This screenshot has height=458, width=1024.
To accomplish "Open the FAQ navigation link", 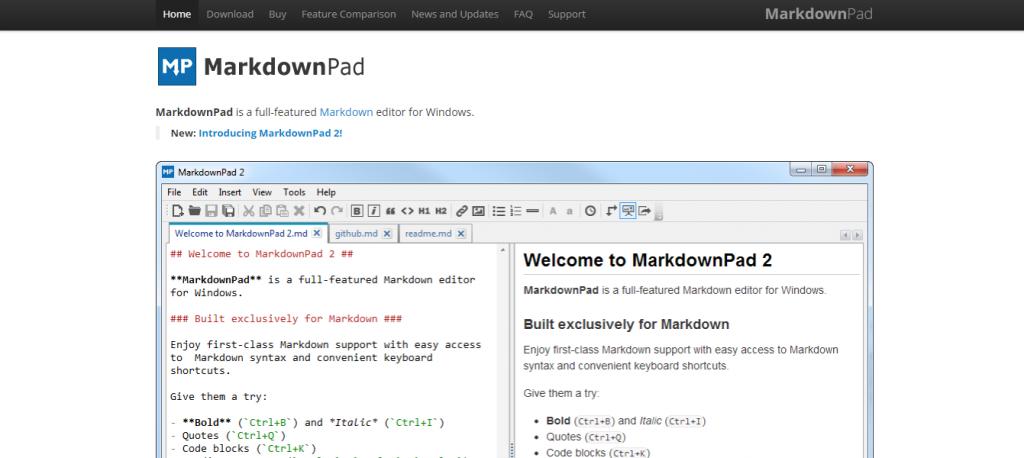I will pyautogui.click(x=523, y=14).
